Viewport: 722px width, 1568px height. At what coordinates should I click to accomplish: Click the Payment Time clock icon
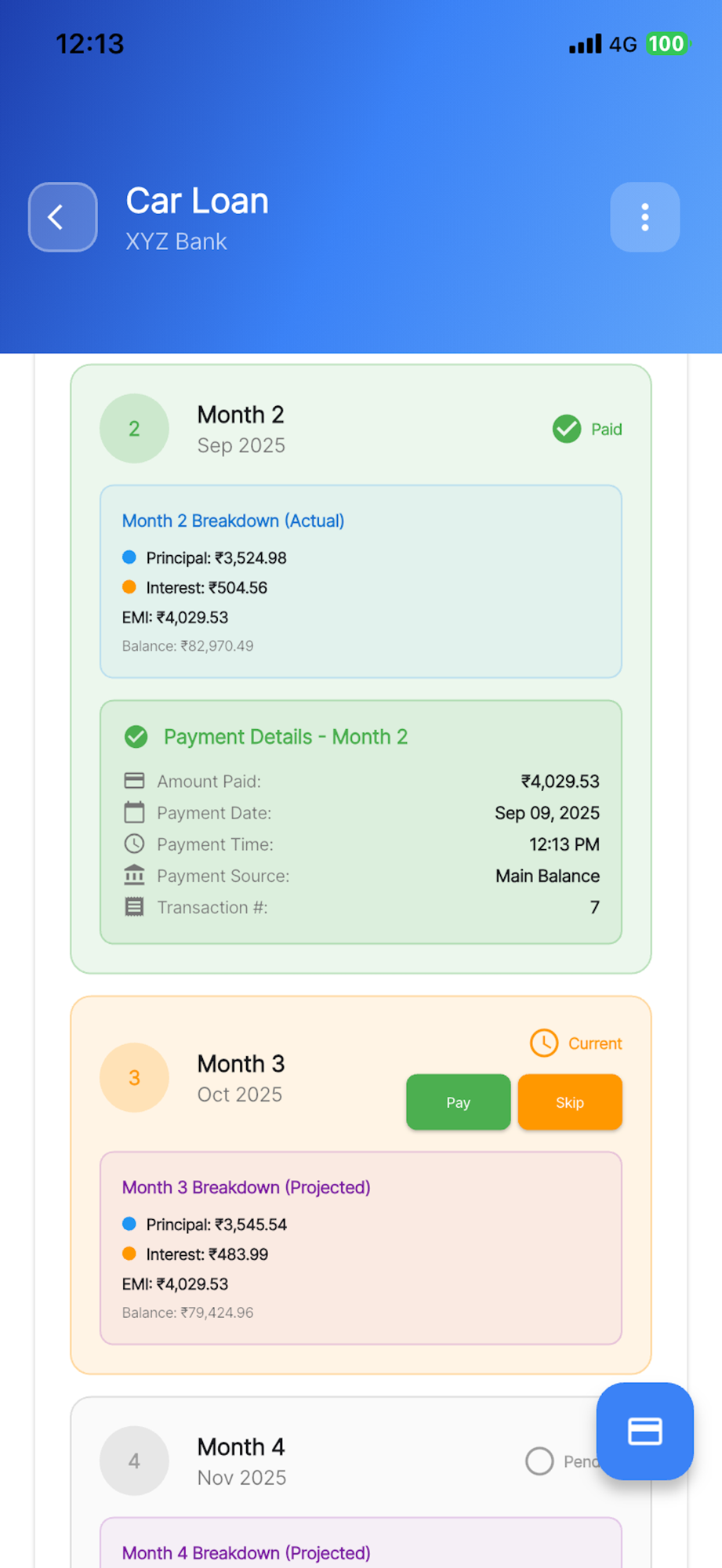[x=135, y=844]
